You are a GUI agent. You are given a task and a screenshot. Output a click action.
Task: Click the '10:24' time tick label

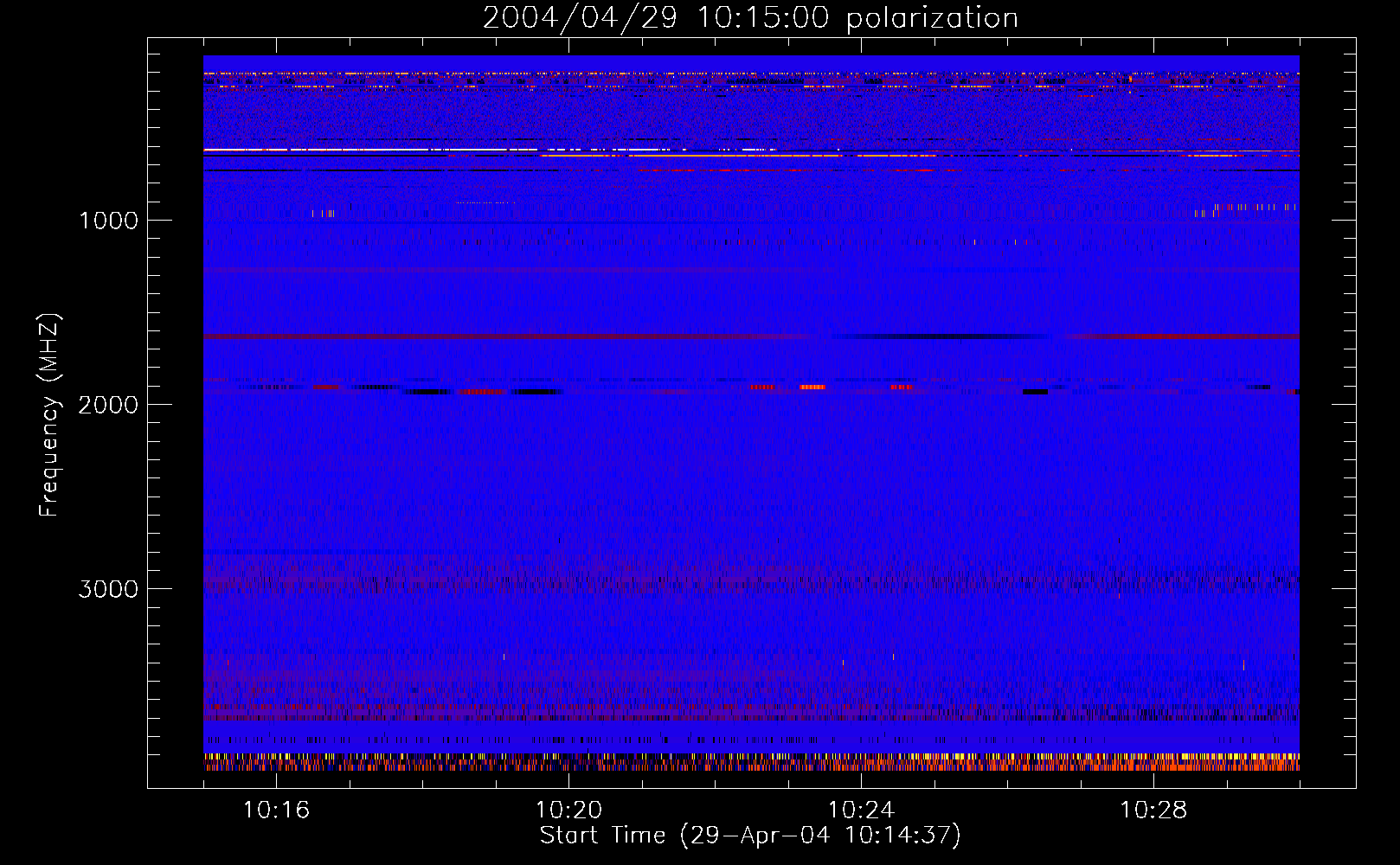click(861, 810)
